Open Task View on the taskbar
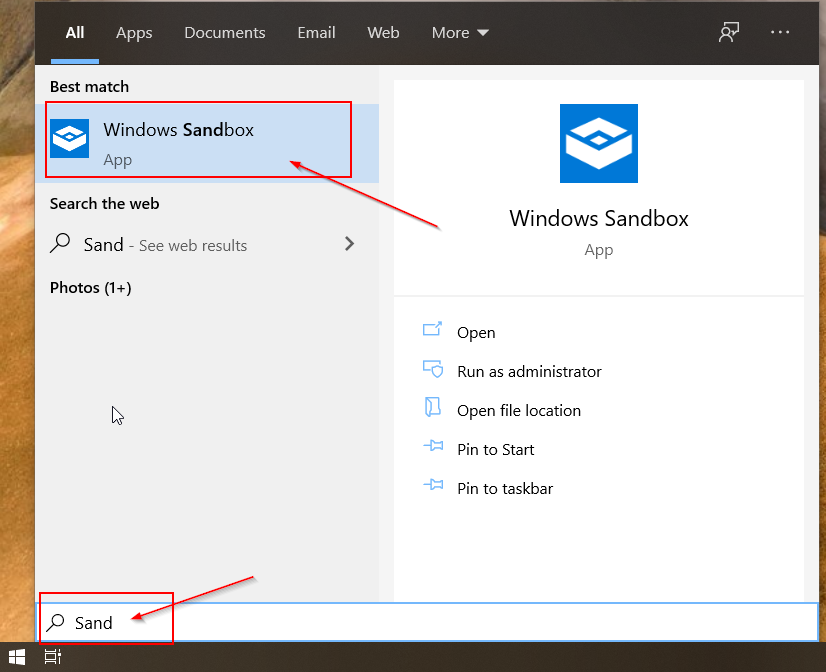 [53, 657]
